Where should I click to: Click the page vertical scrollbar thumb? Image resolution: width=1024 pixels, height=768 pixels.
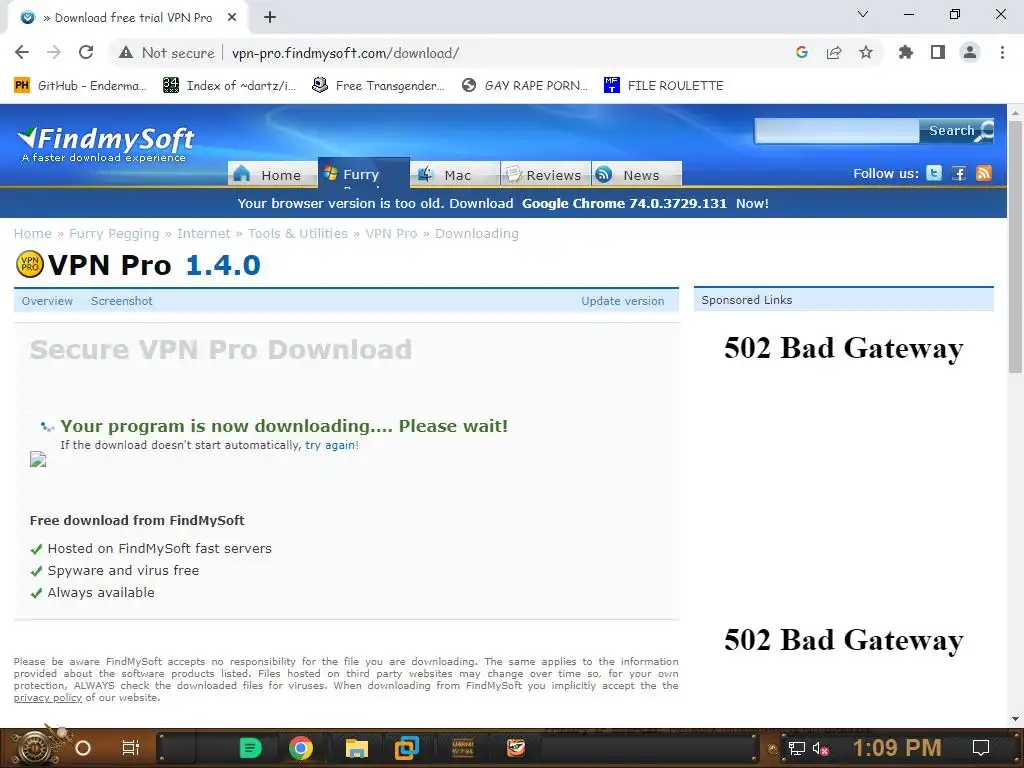tap(1016, 247)
